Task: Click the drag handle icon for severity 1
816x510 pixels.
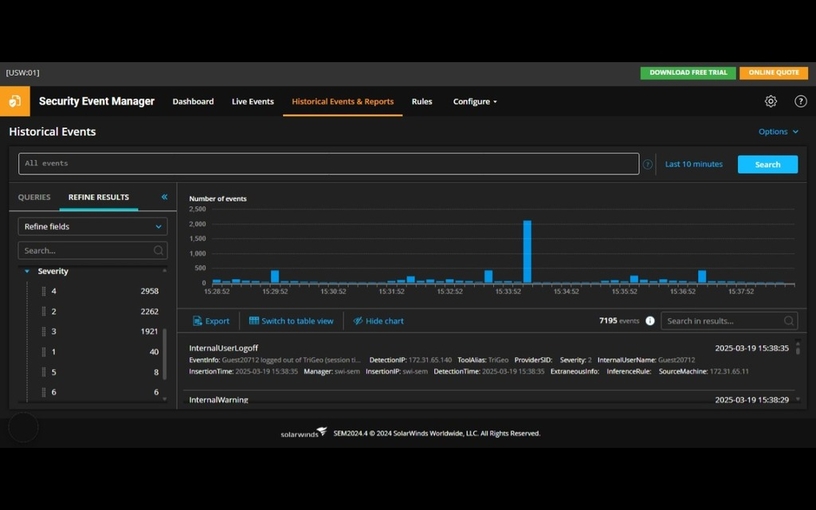Action: coord(44,352)
